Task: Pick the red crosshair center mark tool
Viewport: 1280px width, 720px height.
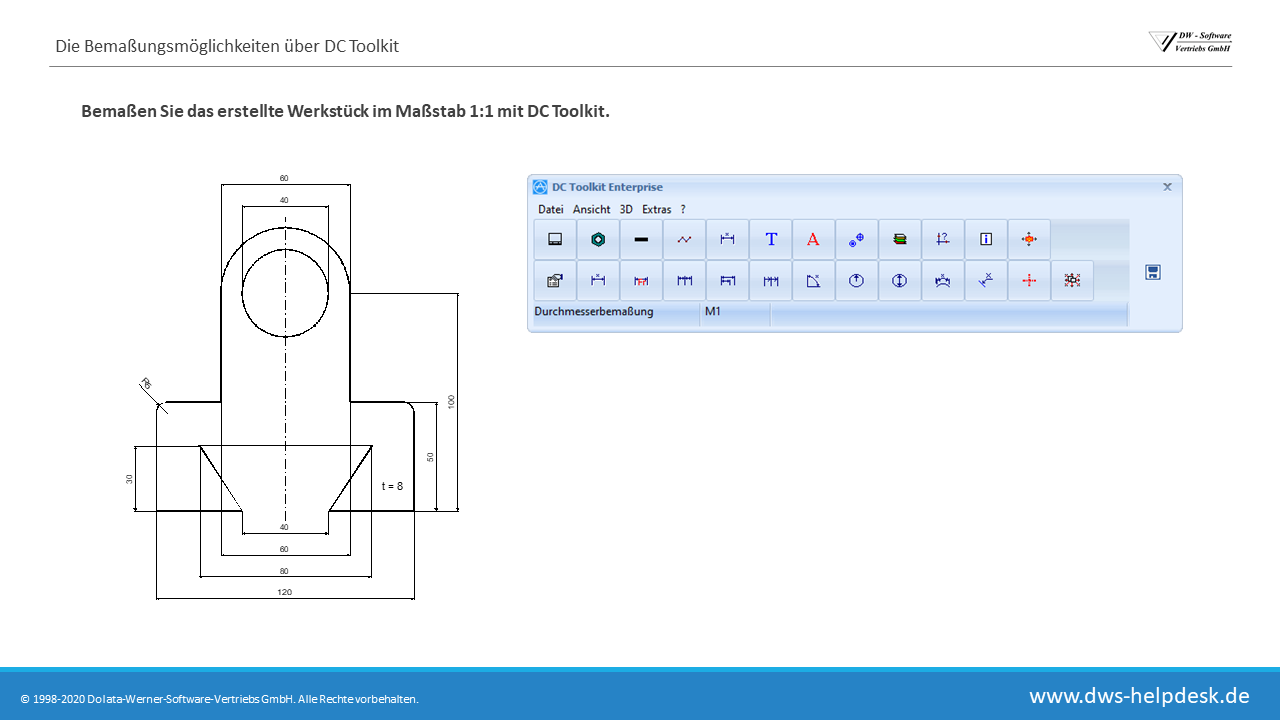Action: pos(1029,281)
